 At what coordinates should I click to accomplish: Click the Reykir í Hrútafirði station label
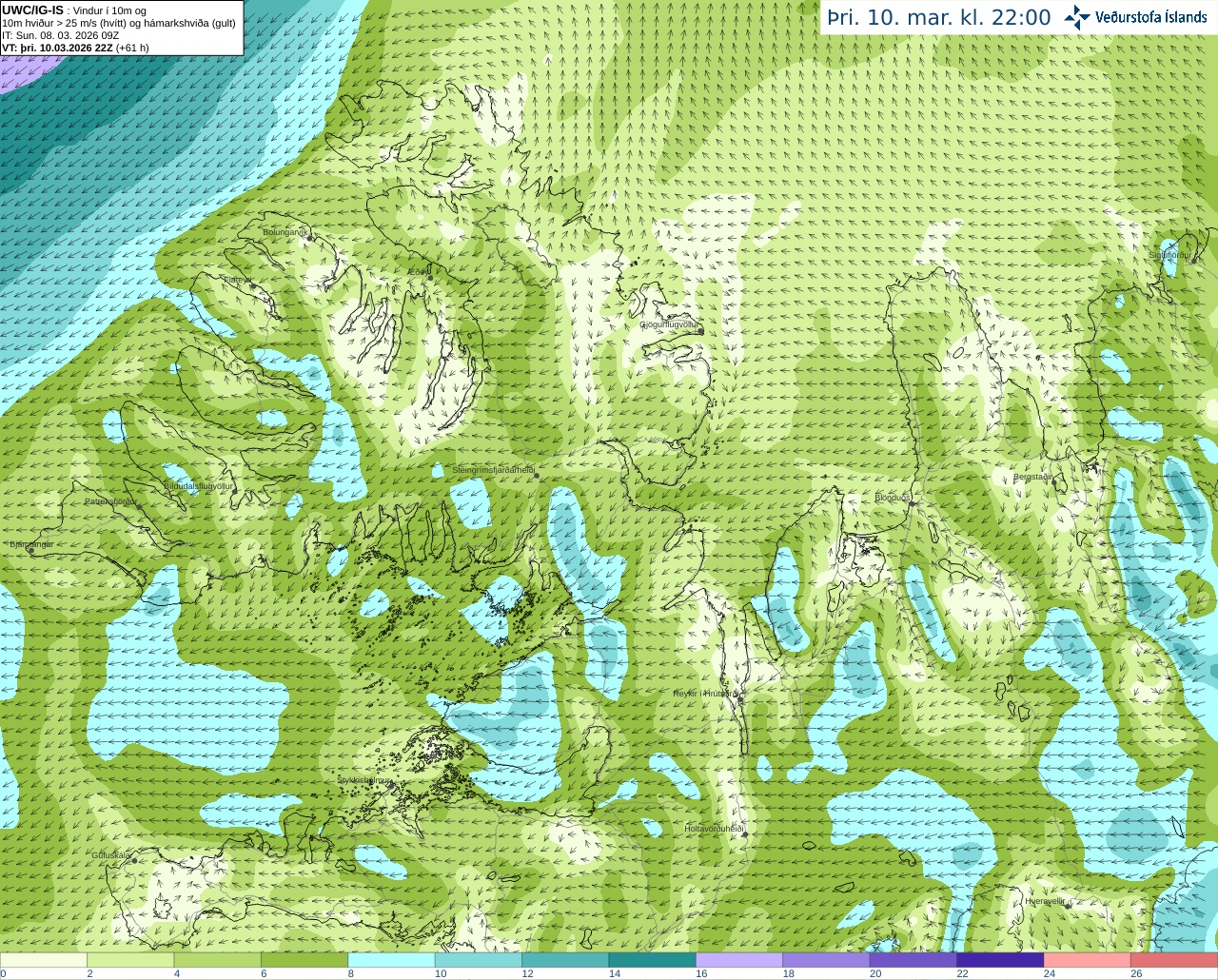[705, 694]
